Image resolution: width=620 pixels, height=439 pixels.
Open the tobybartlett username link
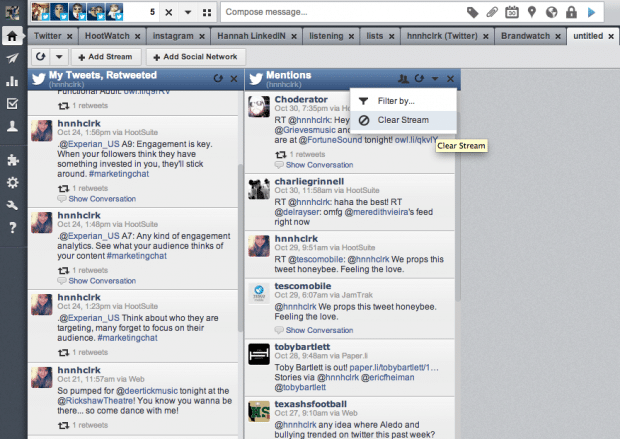click(x=302, y=347)
